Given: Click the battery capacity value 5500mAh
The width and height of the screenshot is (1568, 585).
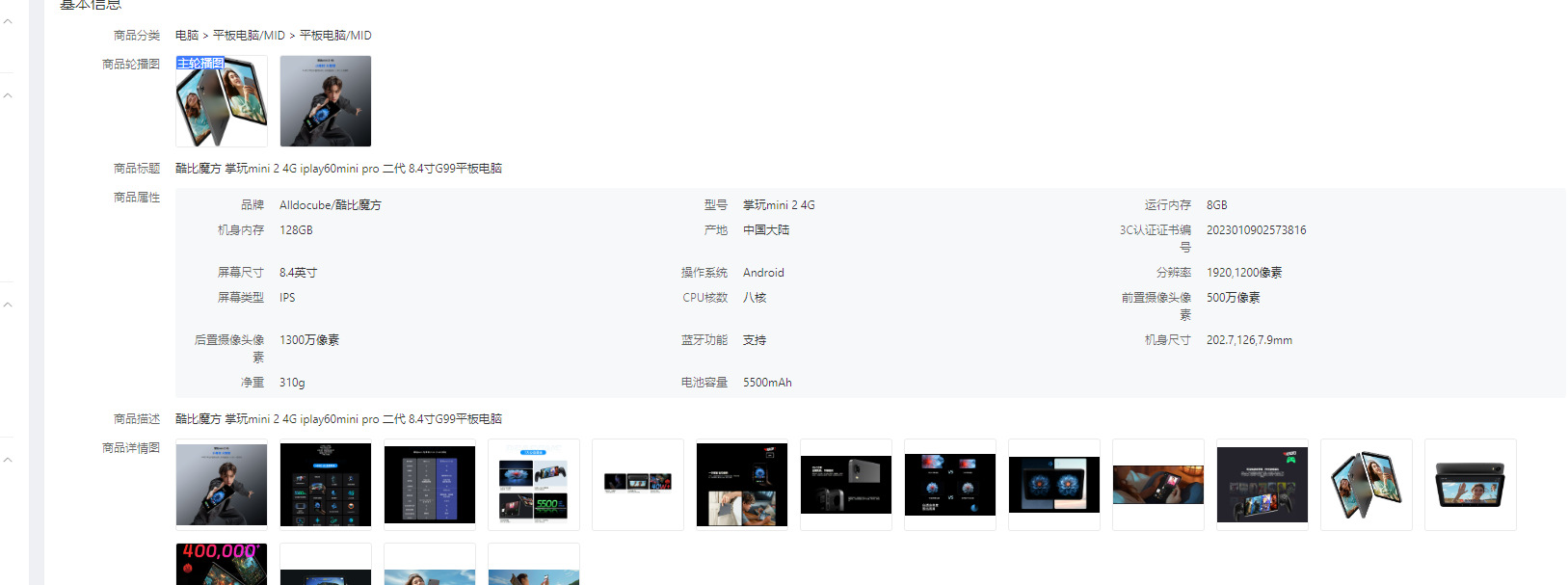Looking at the screenshot, I should tap(767, 383).
